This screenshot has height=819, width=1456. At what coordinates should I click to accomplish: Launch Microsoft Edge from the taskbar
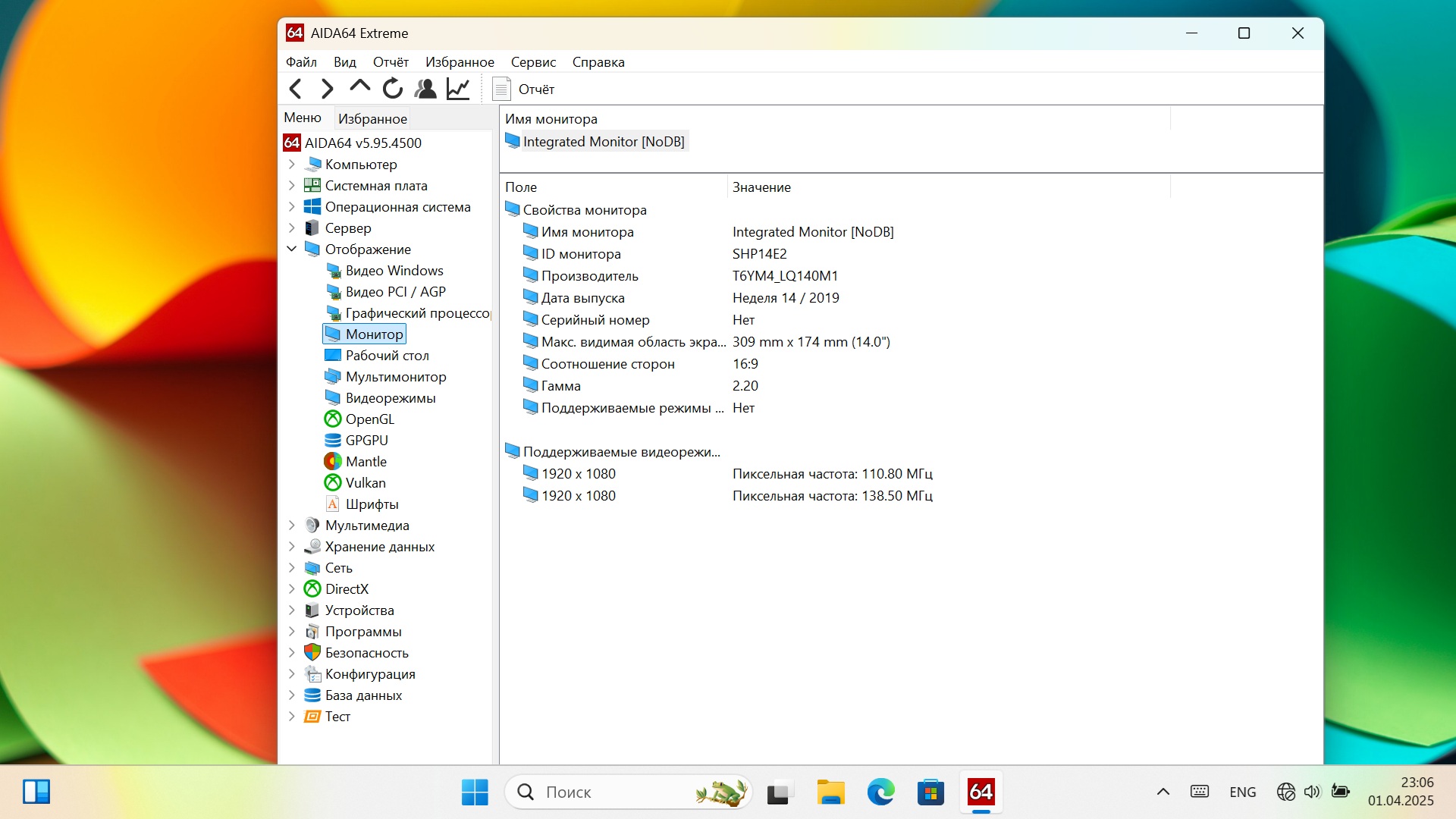point(880,792)
